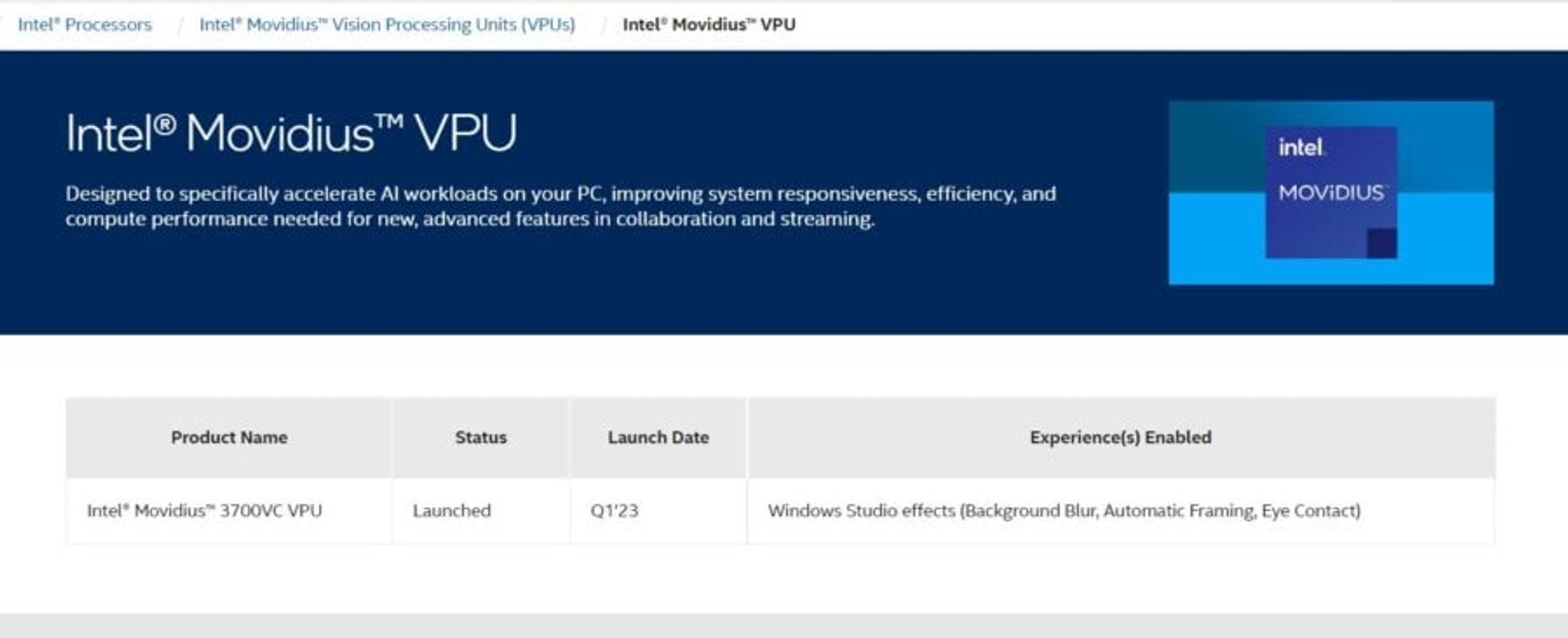Viewport: 1568px width, 638px height.
Task: Click the dark square on chip corner
Action: point(1382,243)
